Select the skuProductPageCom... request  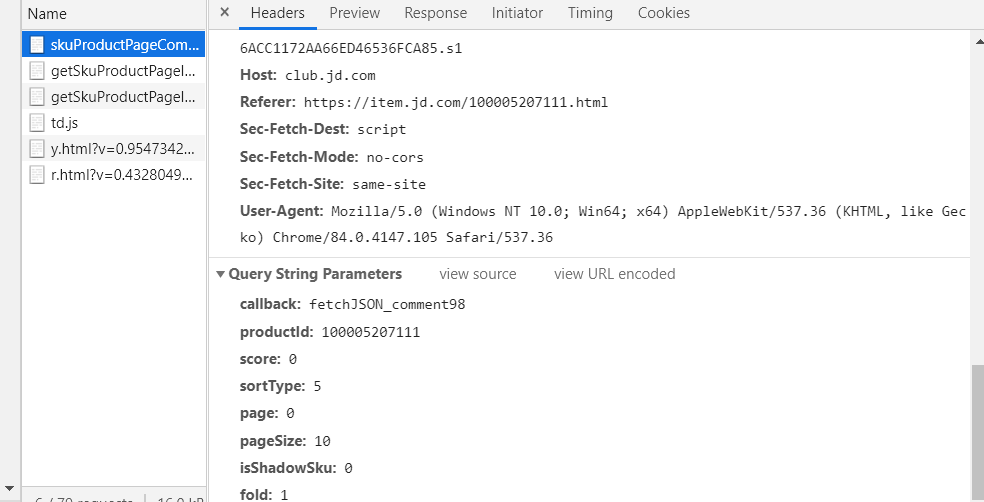tap(122, 45)
